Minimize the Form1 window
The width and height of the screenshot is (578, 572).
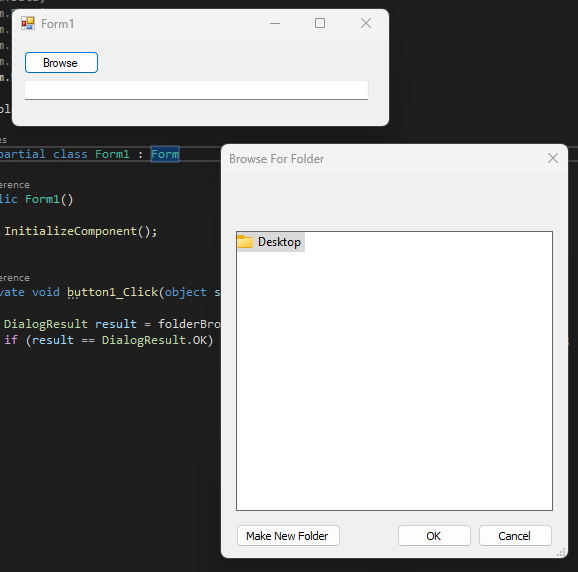pyautogui.click(x=275, y=24)
